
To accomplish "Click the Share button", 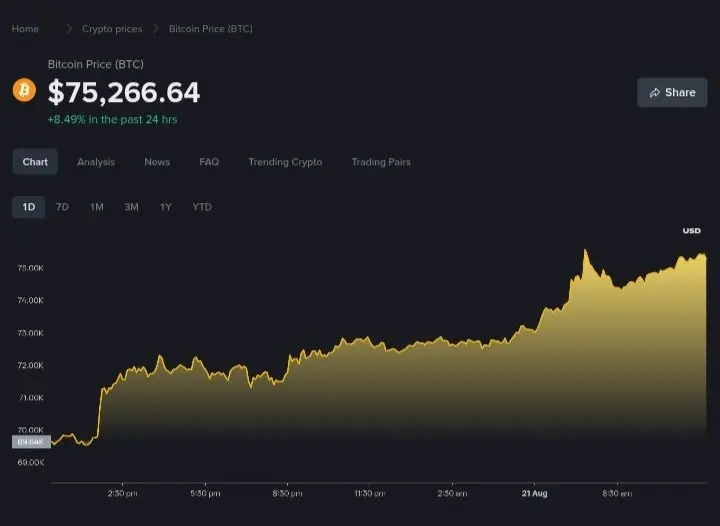I will click(672, 92).
